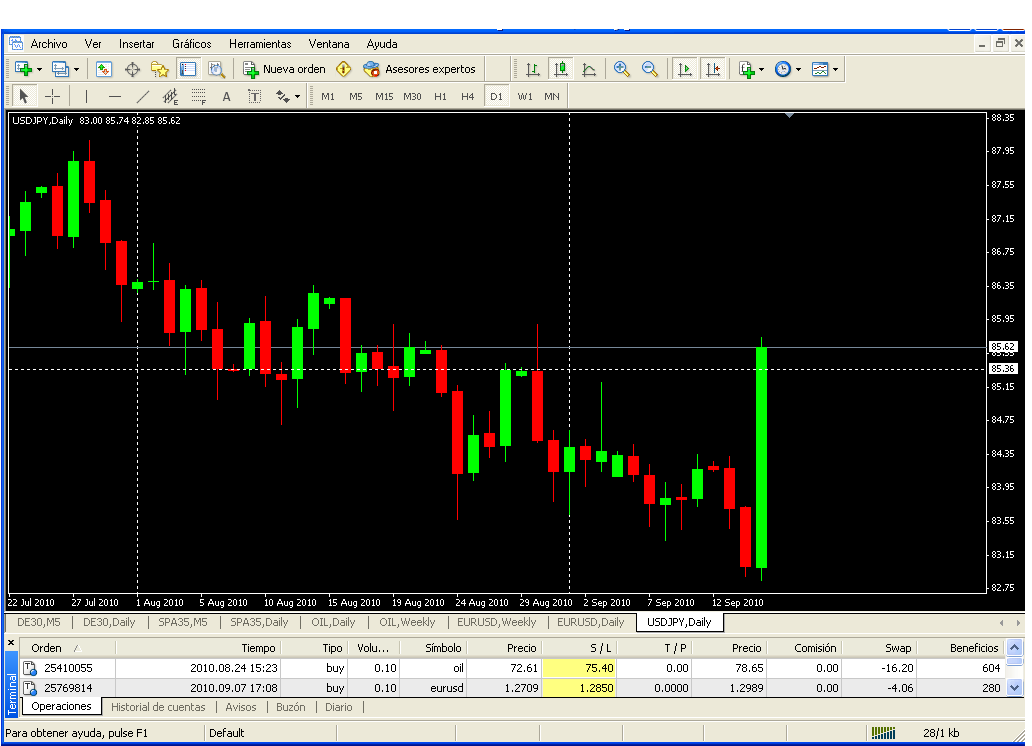Switch to the EURUSD,Daily chart tab
Viewport: 1032px width, 746px height.
click(590, 622)
